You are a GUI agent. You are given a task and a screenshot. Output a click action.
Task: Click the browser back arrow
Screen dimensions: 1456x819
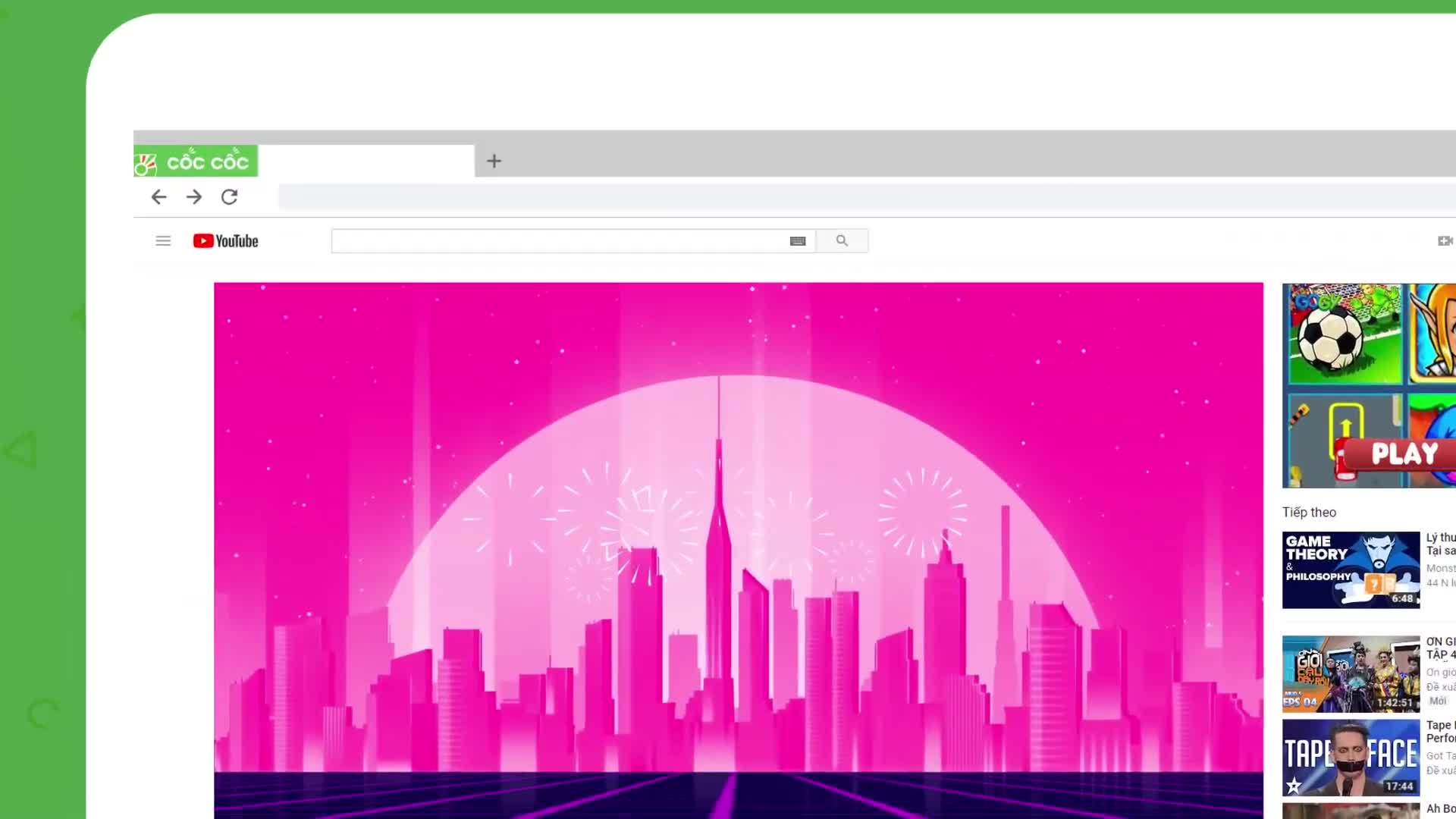[158, 197]
